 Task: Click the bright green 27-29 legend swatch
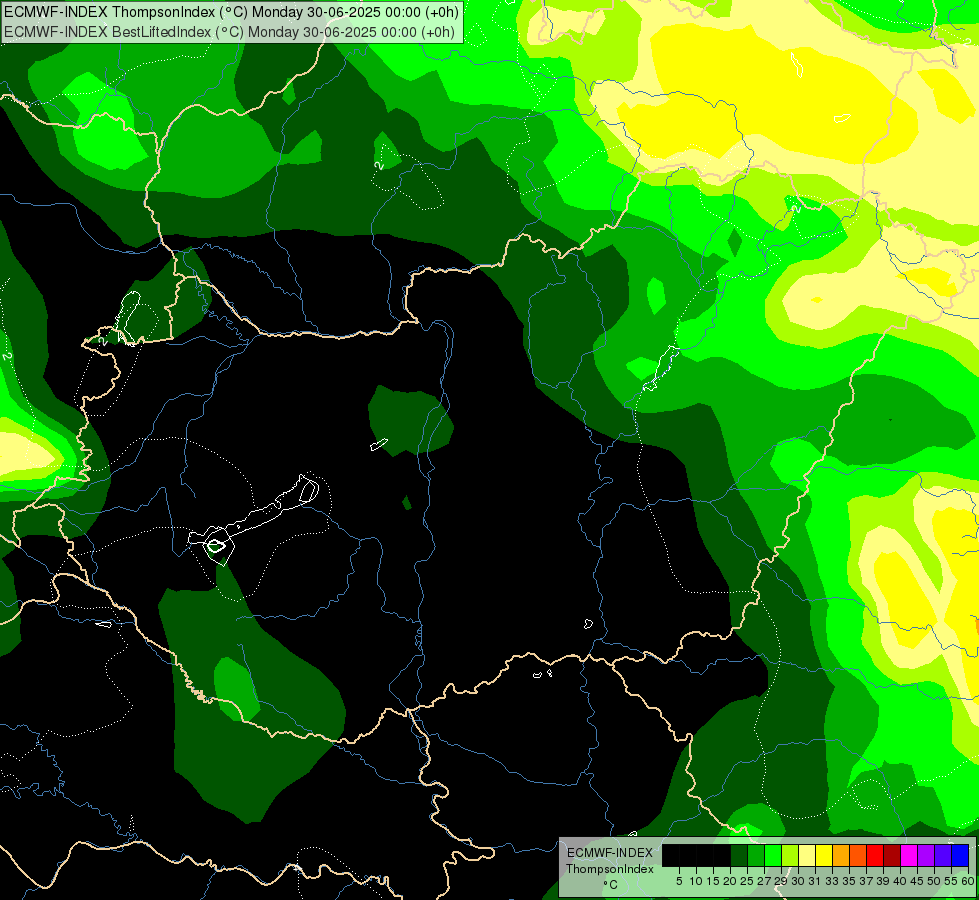(x=773, y=855)
